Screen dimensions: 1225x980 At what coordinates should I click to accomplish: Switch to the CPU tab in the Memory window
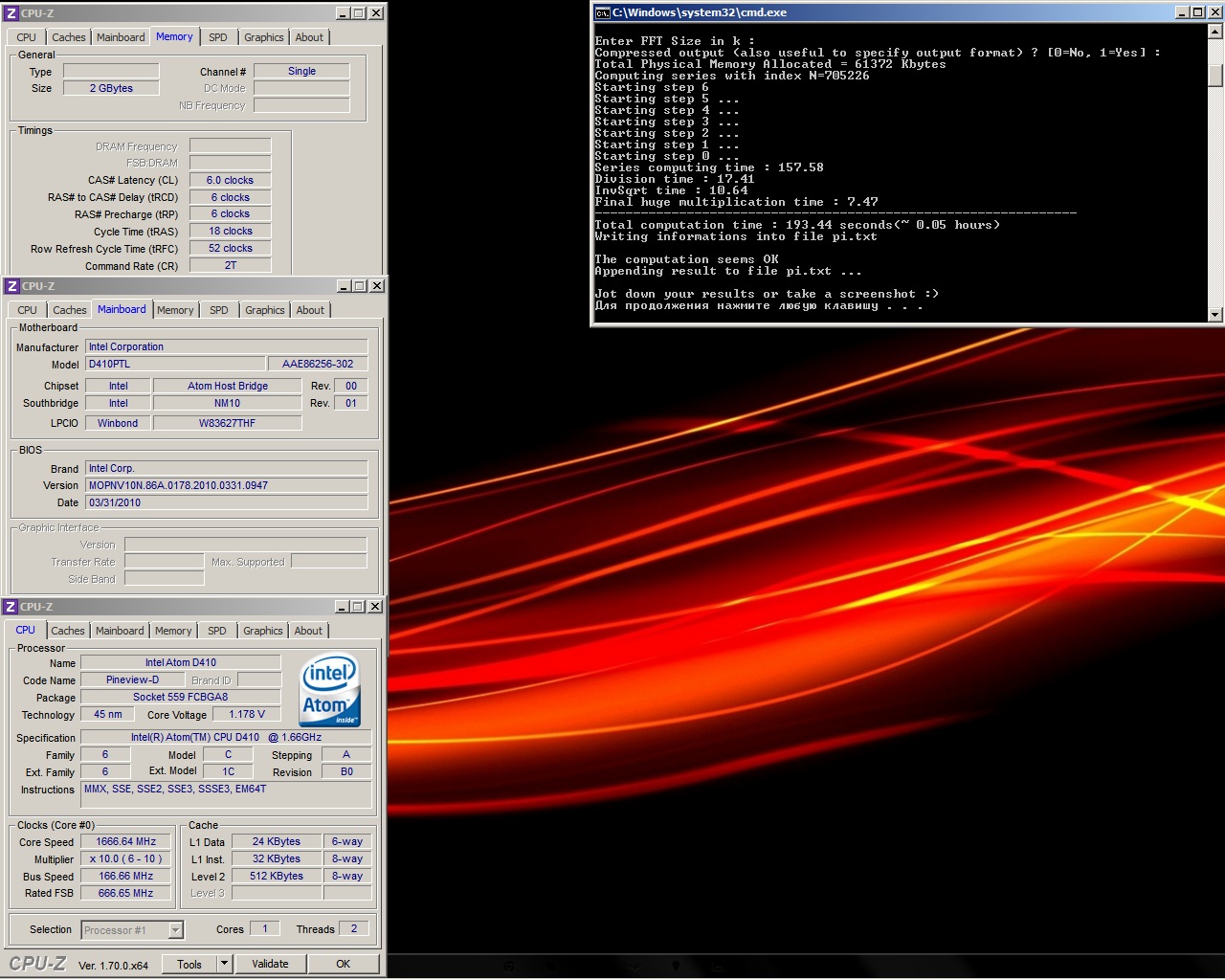(27, 37)
